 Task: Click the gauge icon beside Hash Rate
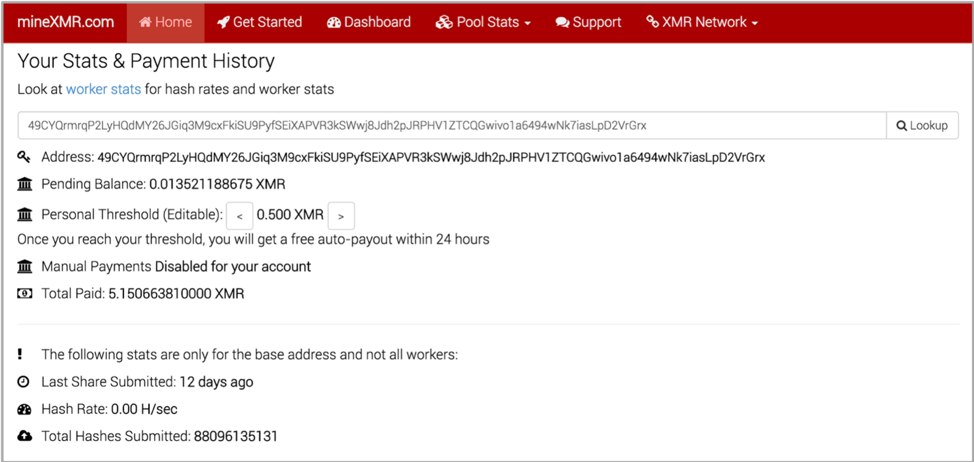coord(24,409)
